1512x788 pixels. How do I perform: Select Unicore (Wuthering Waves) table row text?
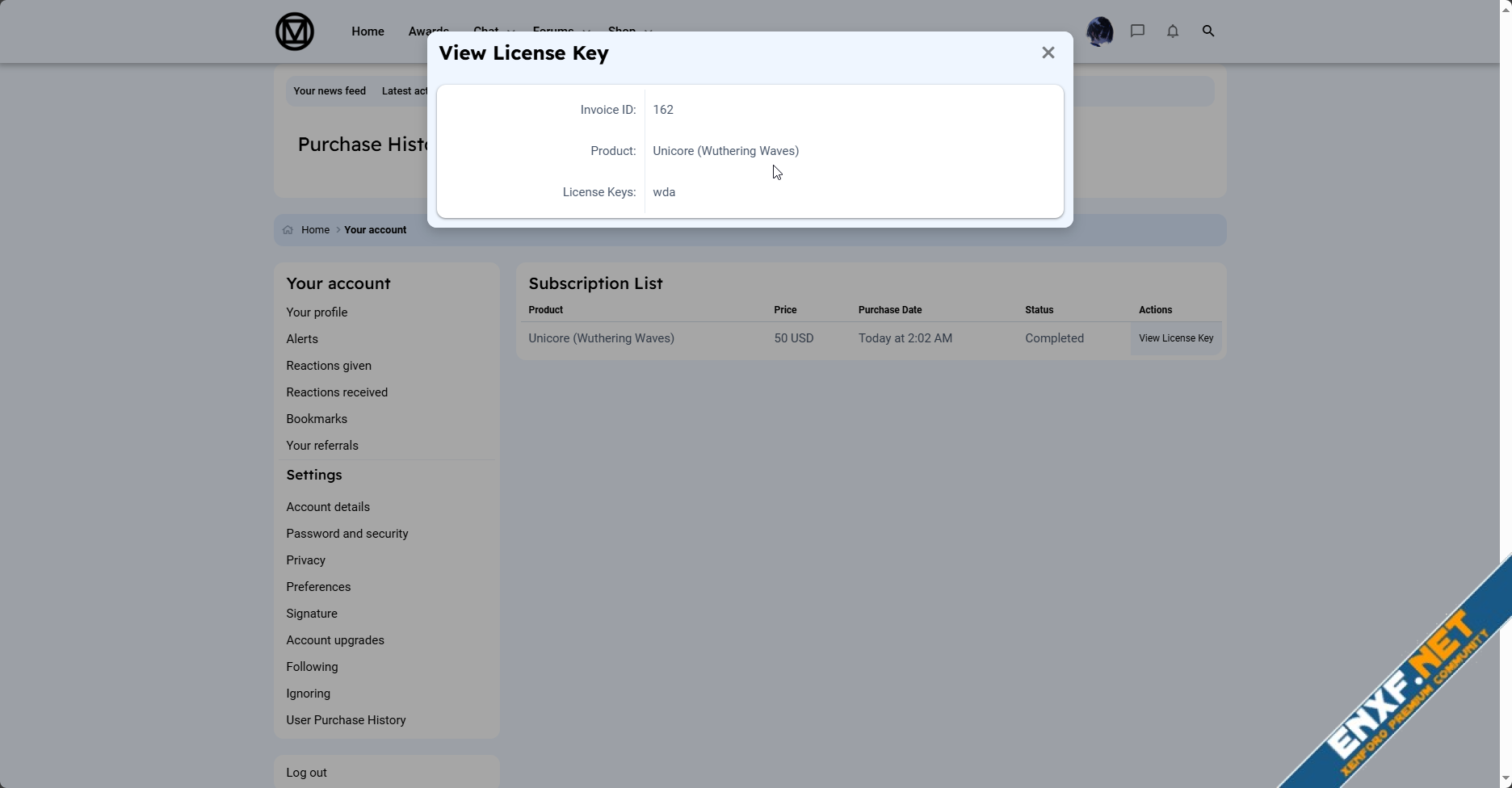click(x=602, y=338)
